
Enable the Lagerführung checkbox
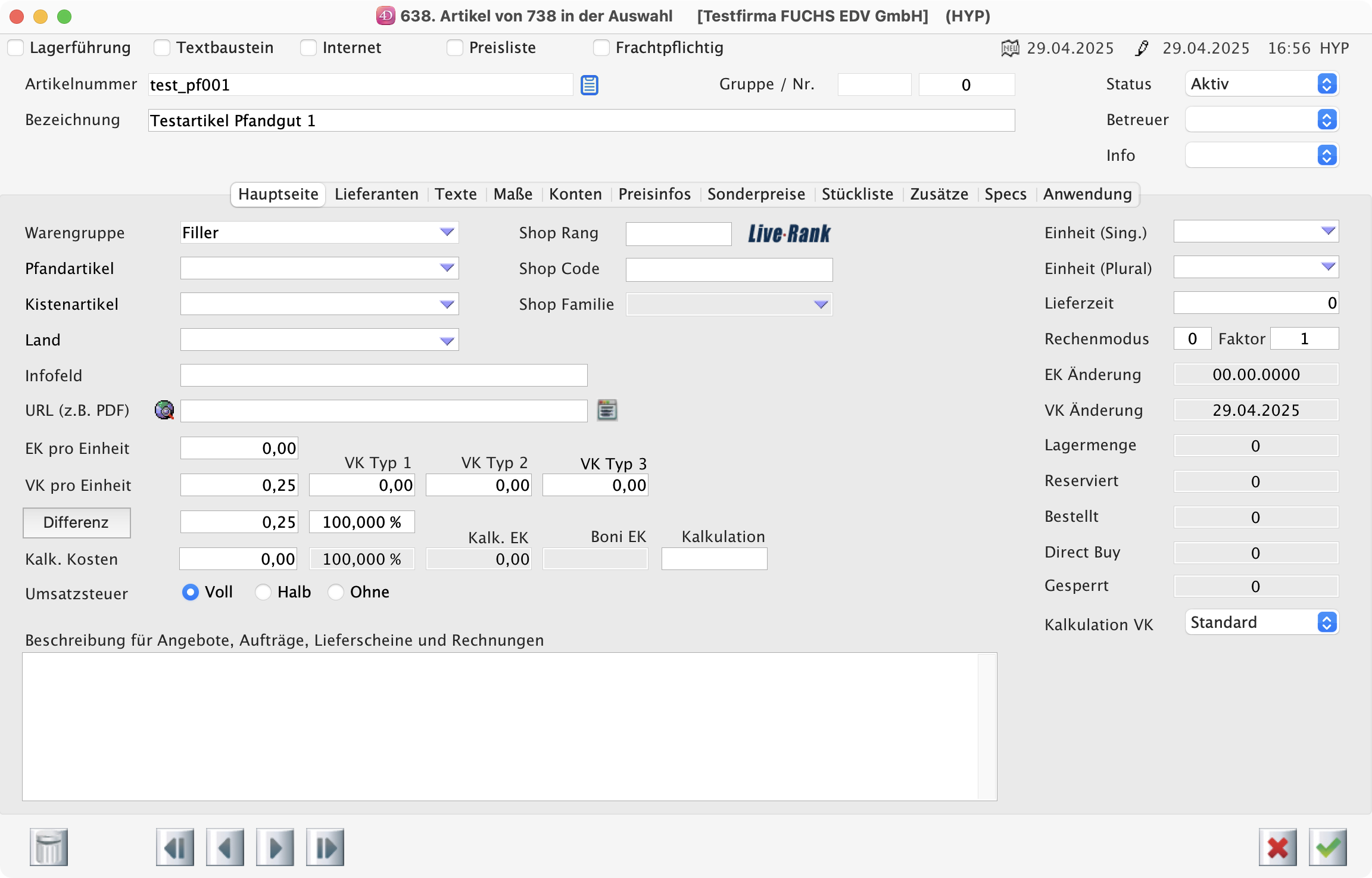(x=16, y=48)
